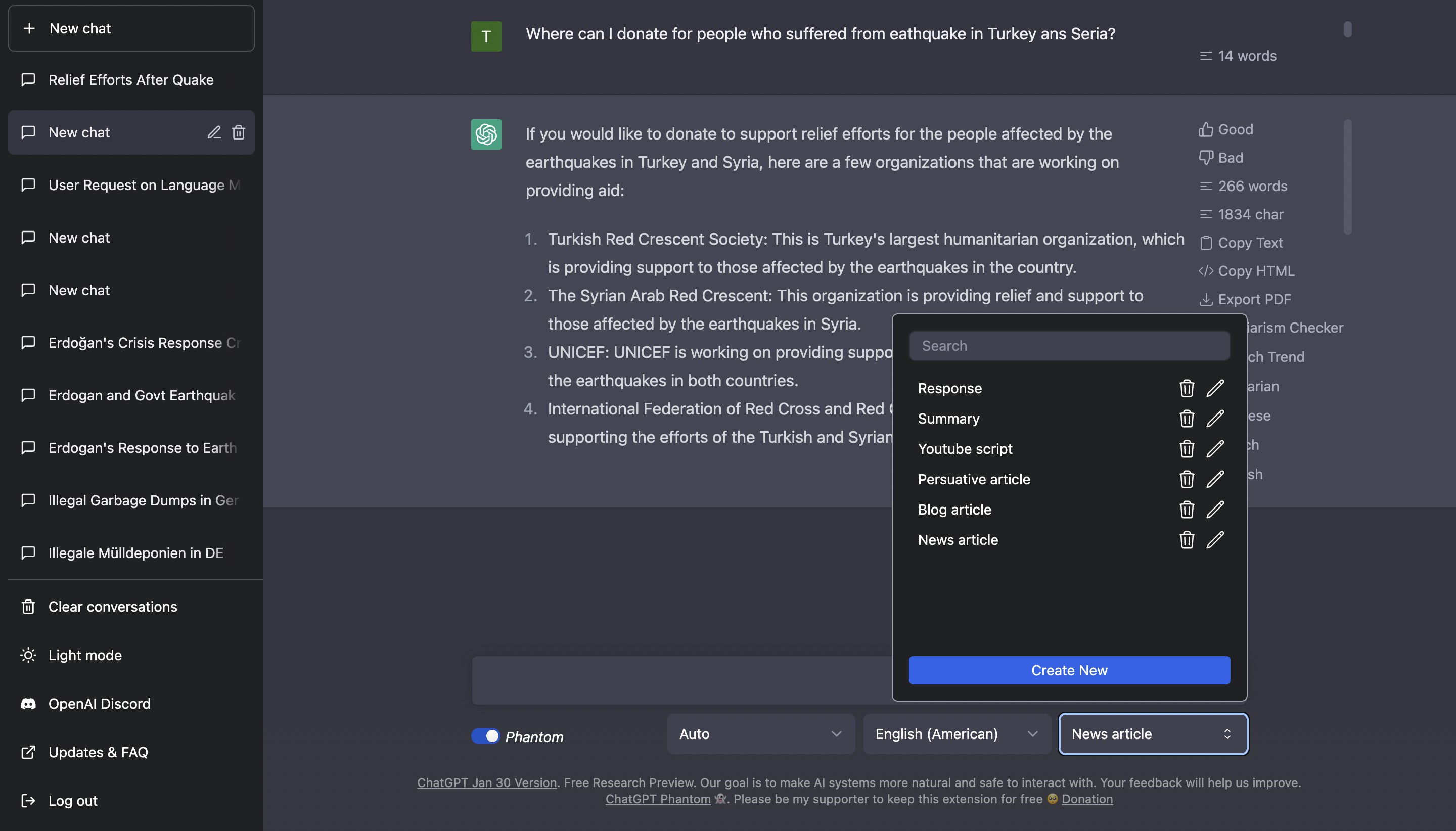Delete the Youtube script template

click(x=1187, y=448)
